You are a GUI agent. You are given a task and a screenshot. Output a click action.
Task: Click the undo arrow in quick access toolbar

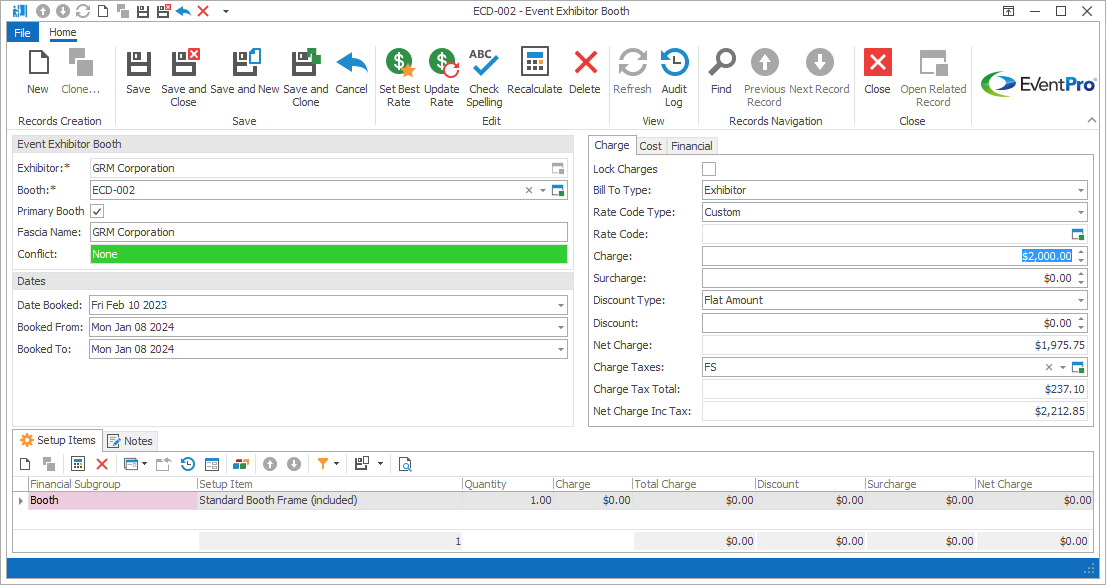click(183, 11)
